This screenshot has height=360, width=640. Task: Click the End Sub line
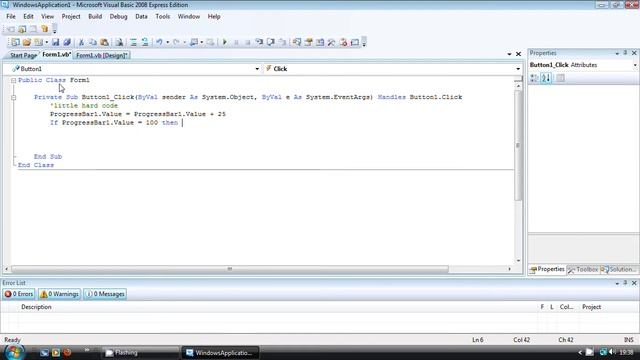tap(48, 157)
